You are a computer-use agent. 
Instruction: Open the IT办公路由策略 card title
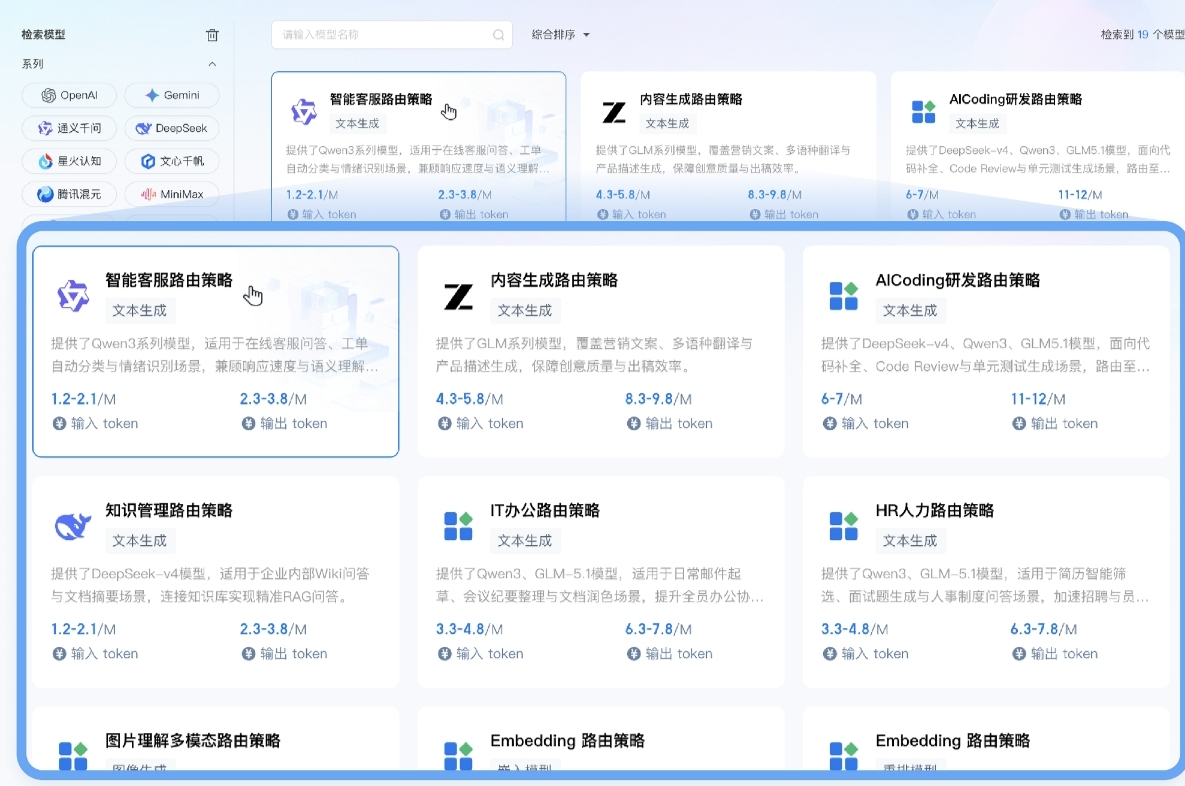[x=545, y=511]
